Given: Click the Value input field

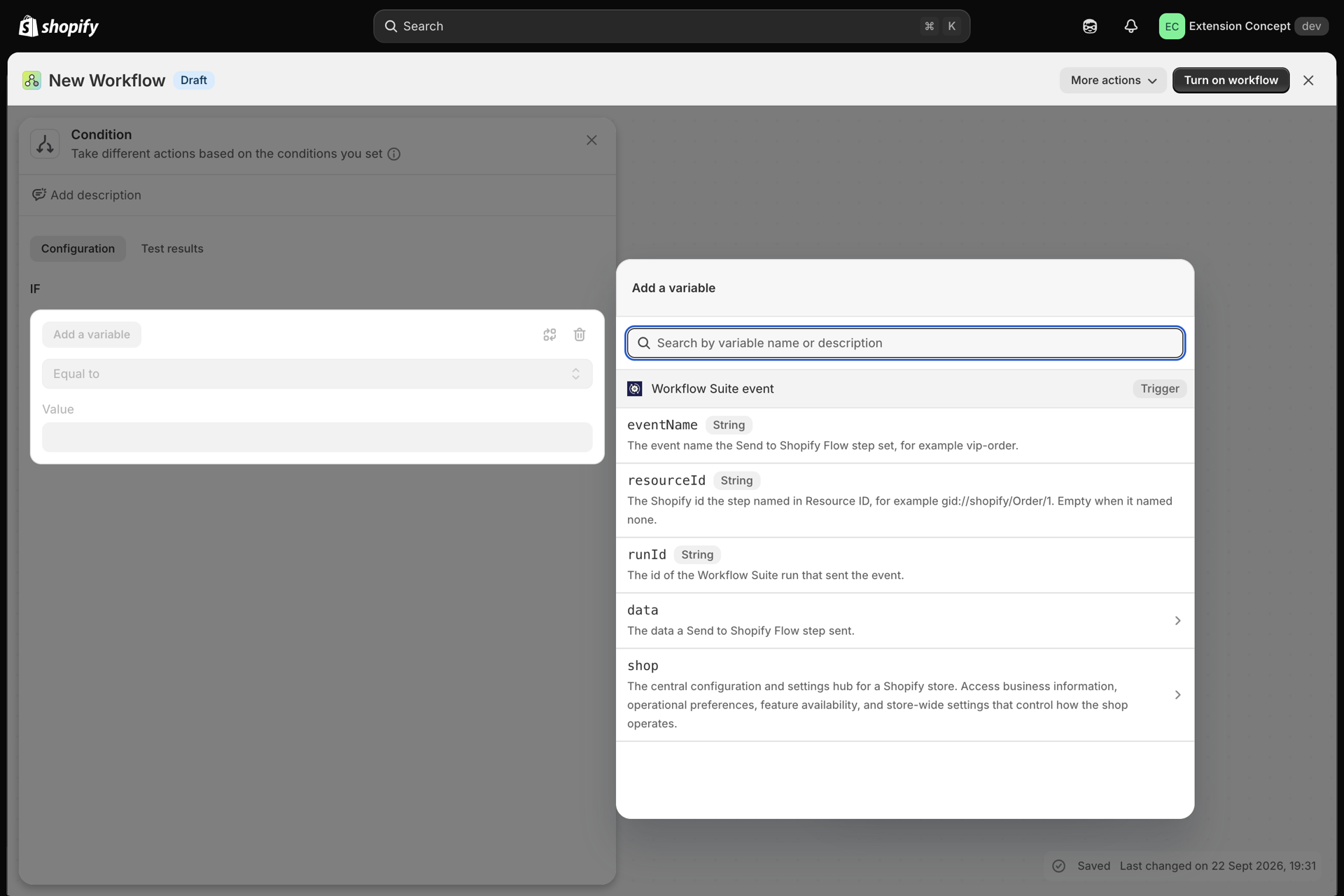Looking at the screenshot, I should tap(317, 437).
